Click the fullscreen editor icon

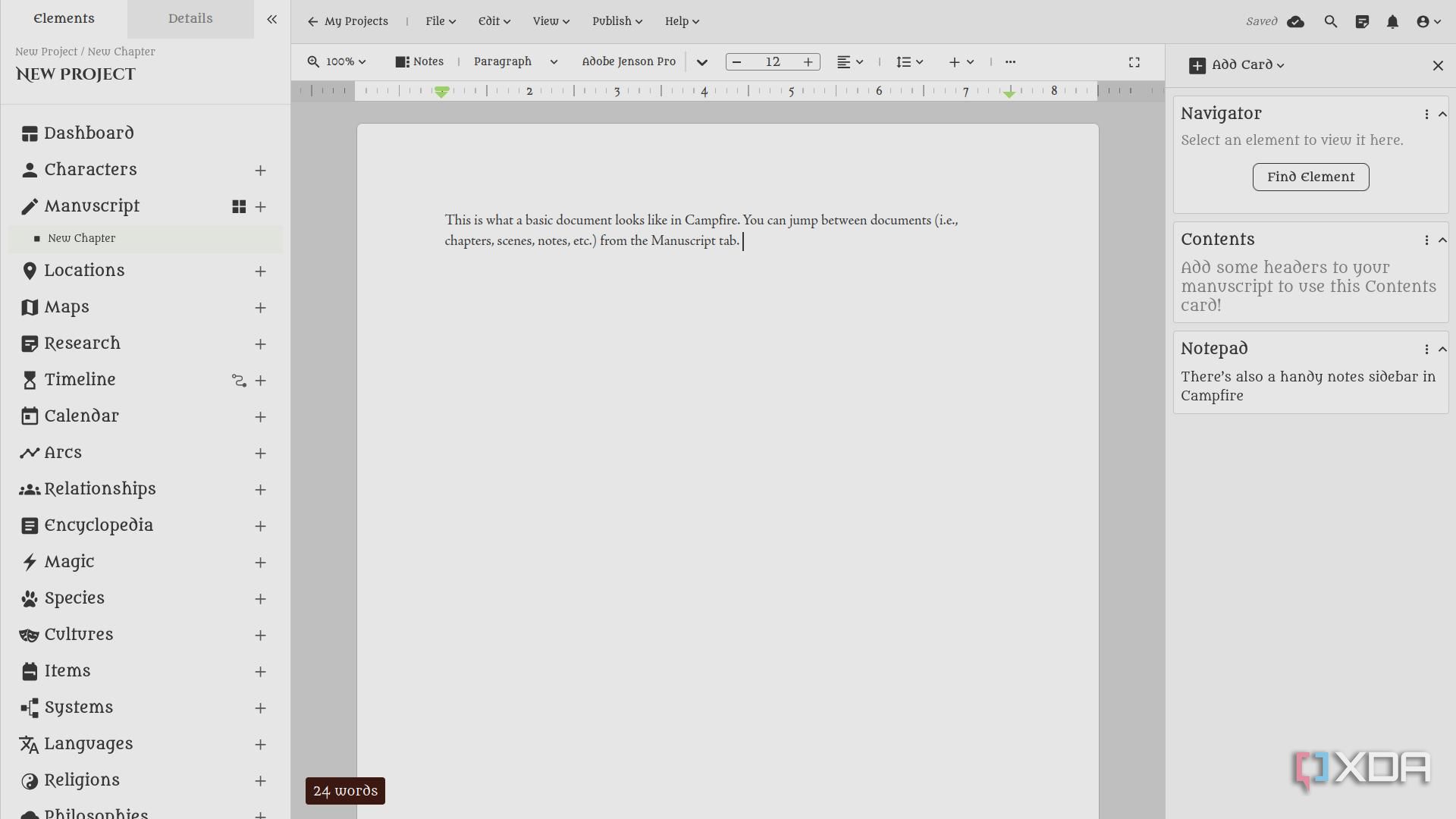coord(1134,62)
